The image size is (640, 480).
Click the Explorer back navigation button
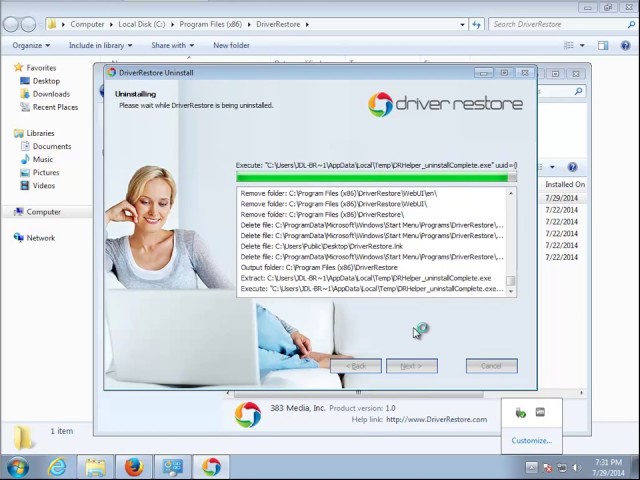tap(11, 24)
